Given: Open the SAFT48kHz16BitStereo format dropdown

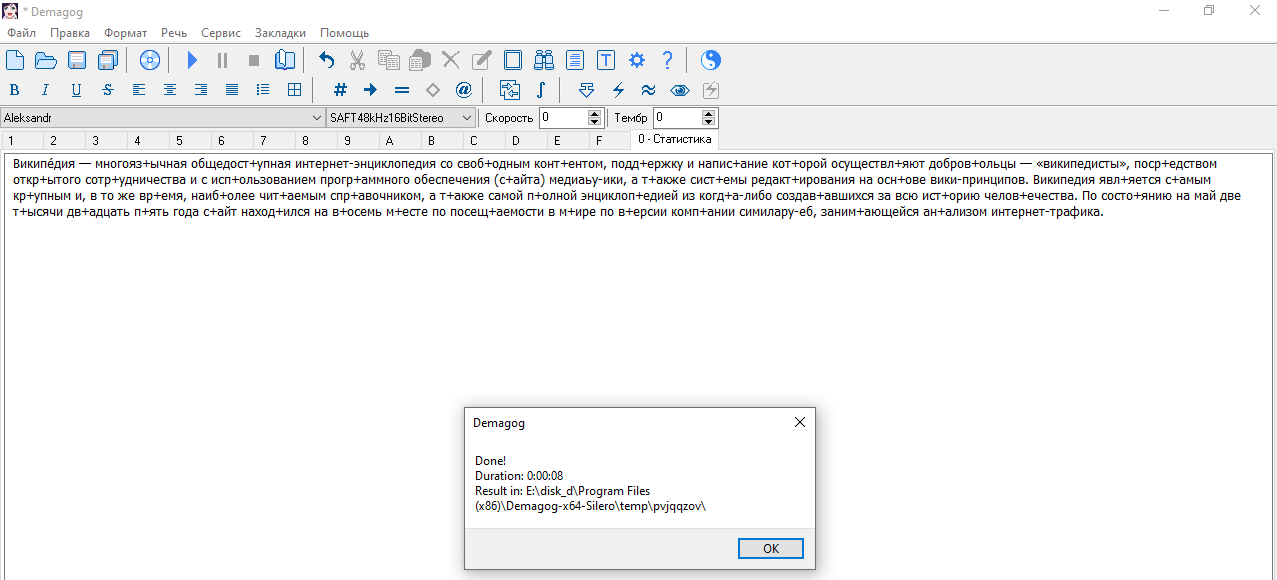Looking at the screenshot, I should 467,118.
